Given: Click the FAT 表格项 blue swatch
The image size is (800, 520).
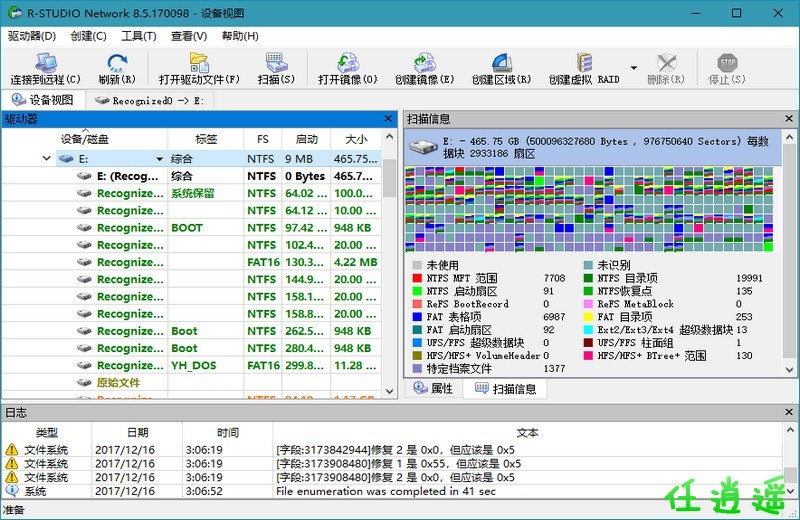Looking at the screenshot, I should click(x=417, y=317).
